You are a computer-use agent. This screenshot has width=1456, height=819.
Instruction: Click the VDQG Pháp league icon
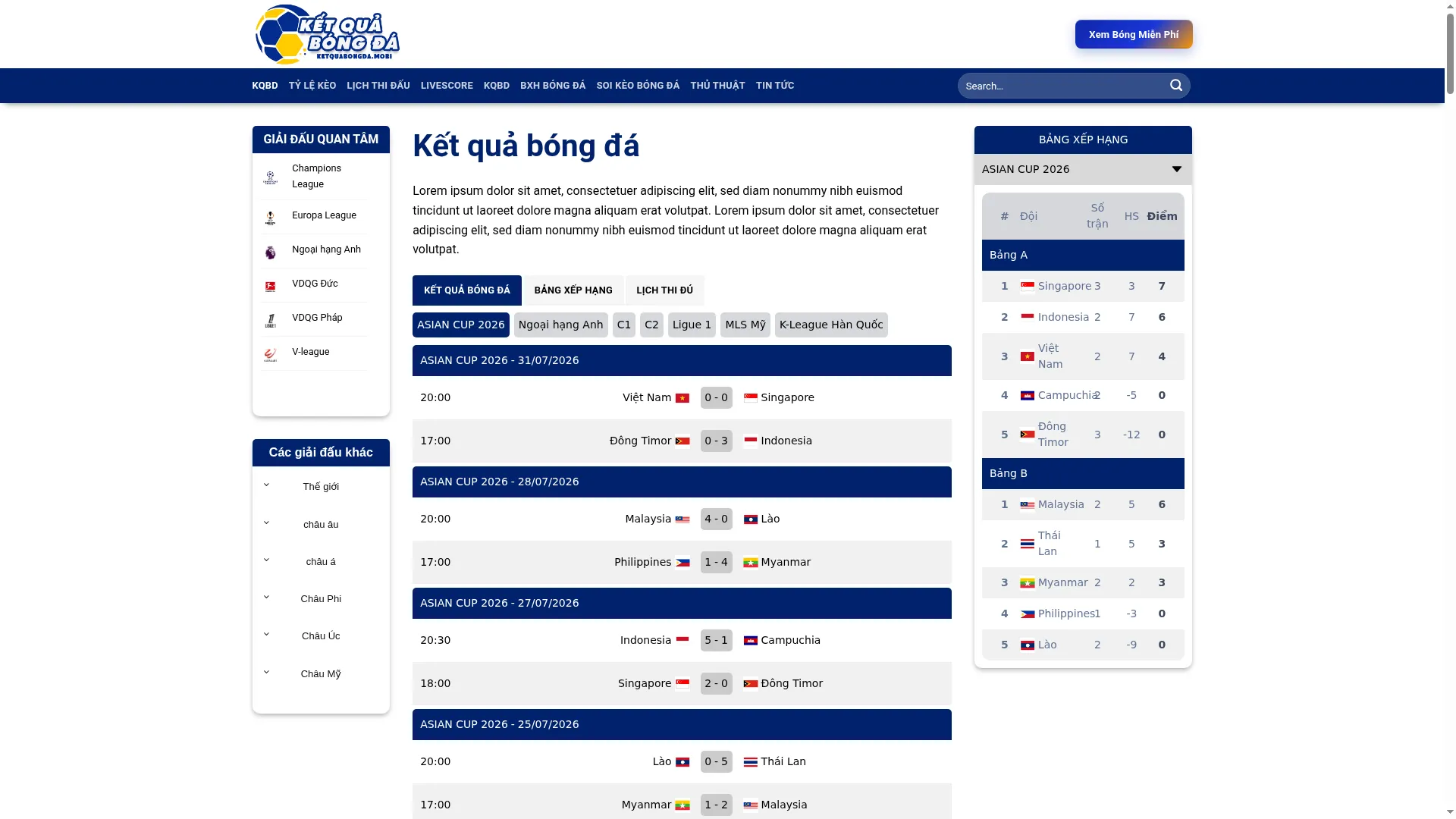click(x=270, y=321)
